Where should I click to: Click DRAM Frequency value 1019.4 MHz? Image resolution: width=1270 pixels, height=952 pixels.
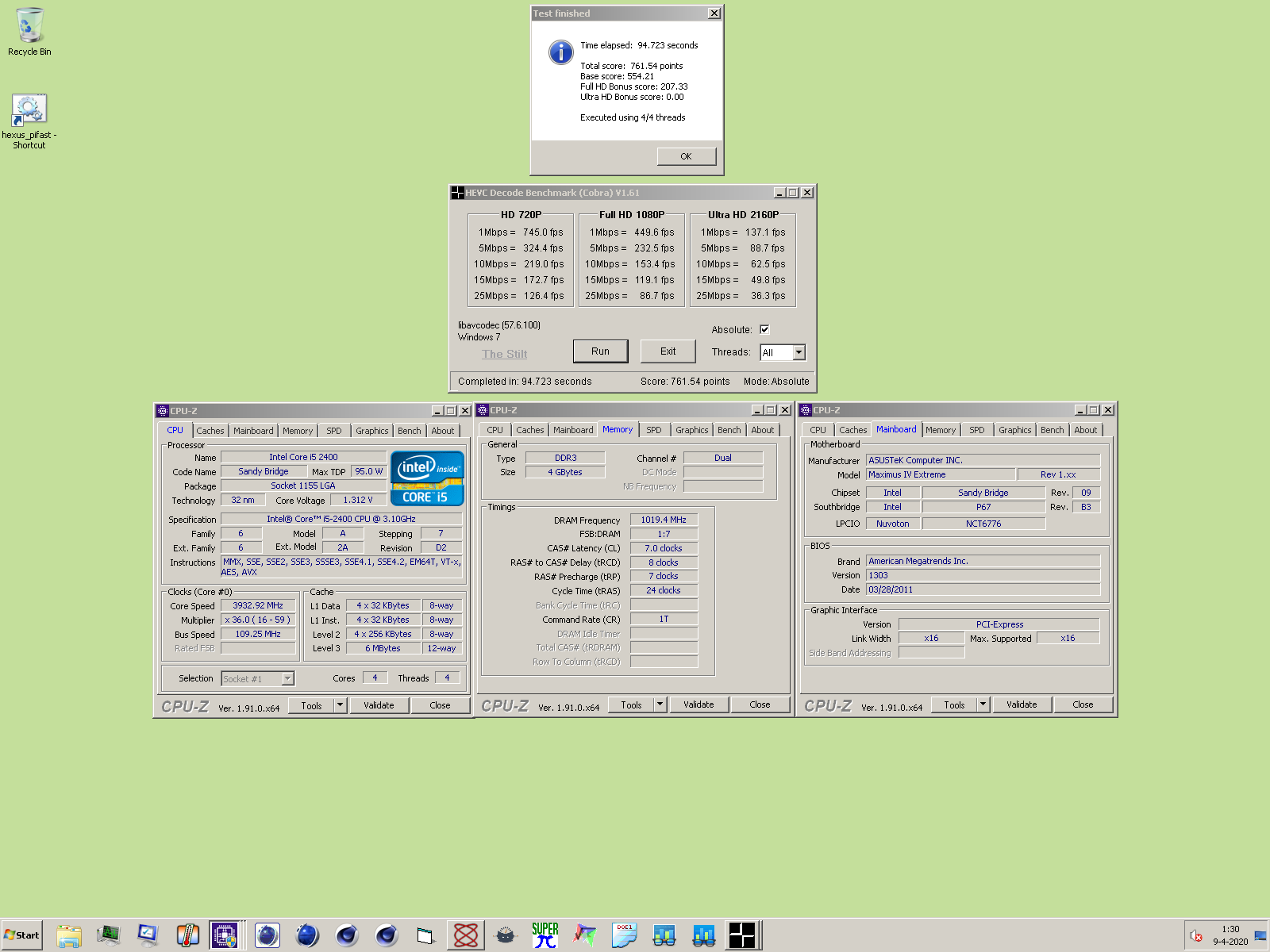click(x=664, y=520)
